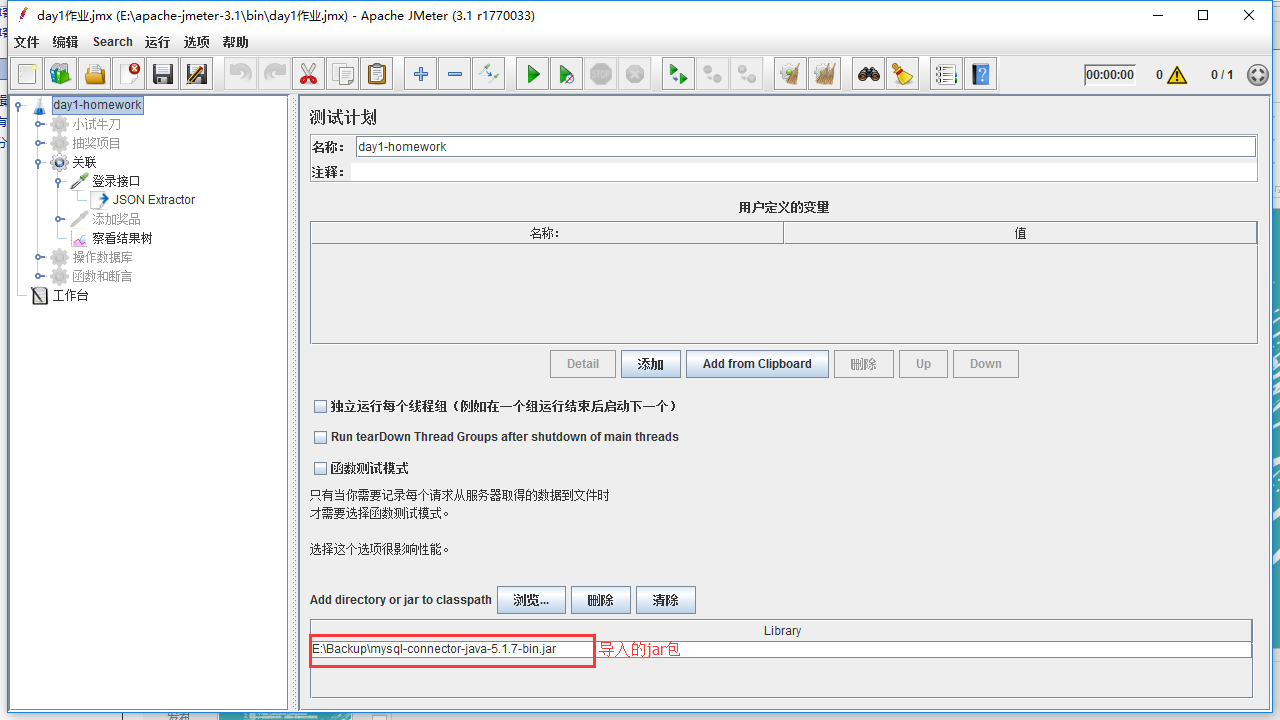Click 删除 next to the 浏览 button
The image size is (1280, 720).
coord(601,600)
